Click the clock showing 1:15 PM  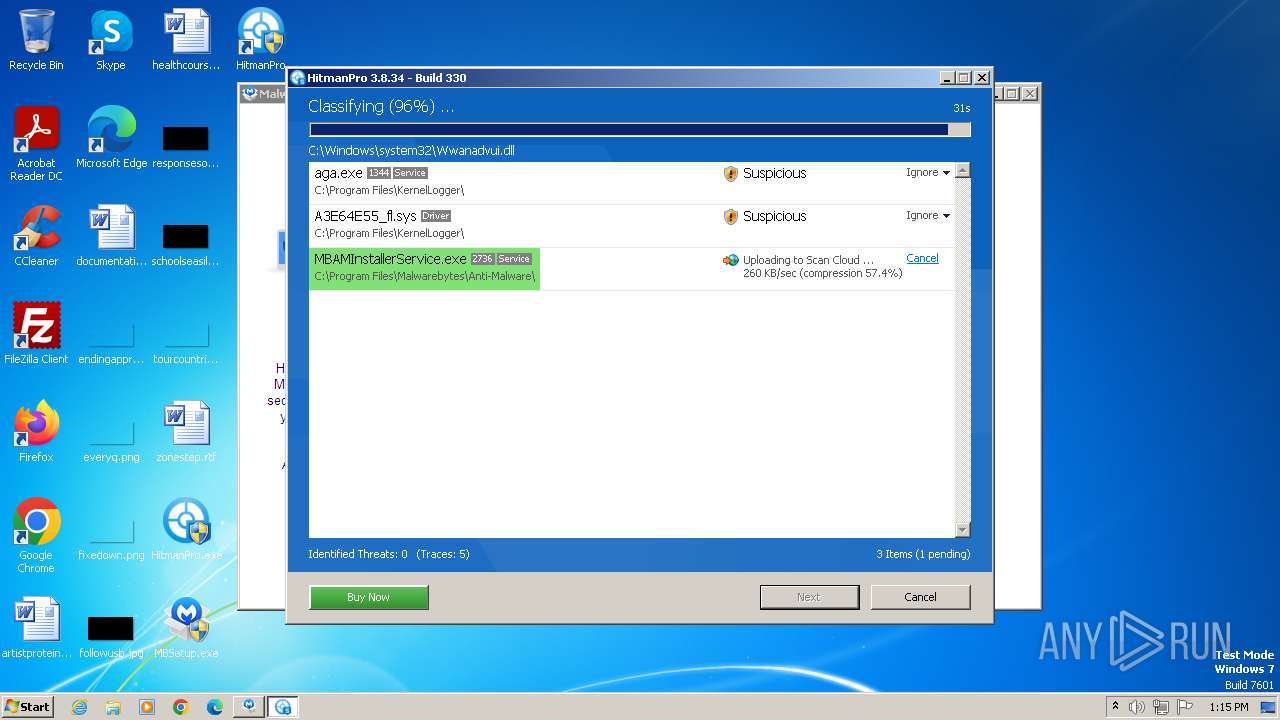click(x=1228, y=707)
